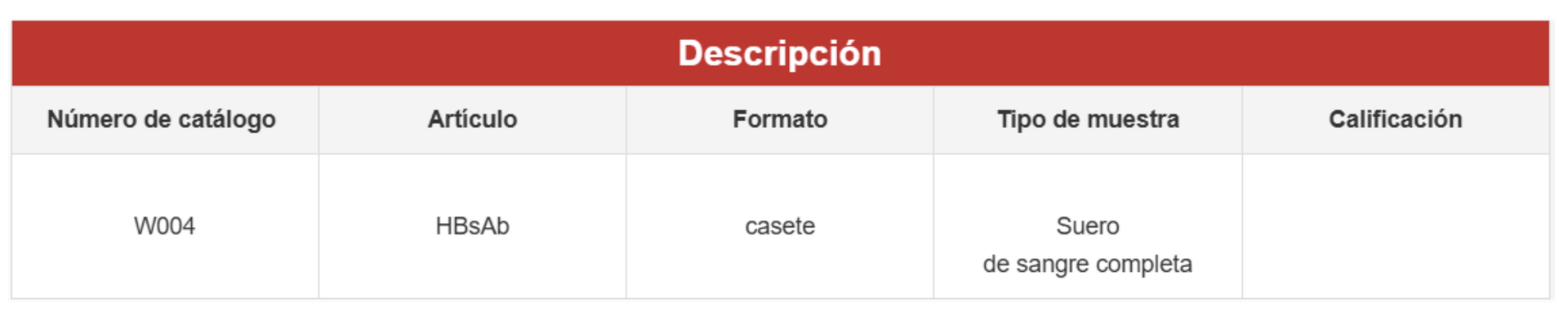Select the empty Calificación cell below header

[1395, 226]
